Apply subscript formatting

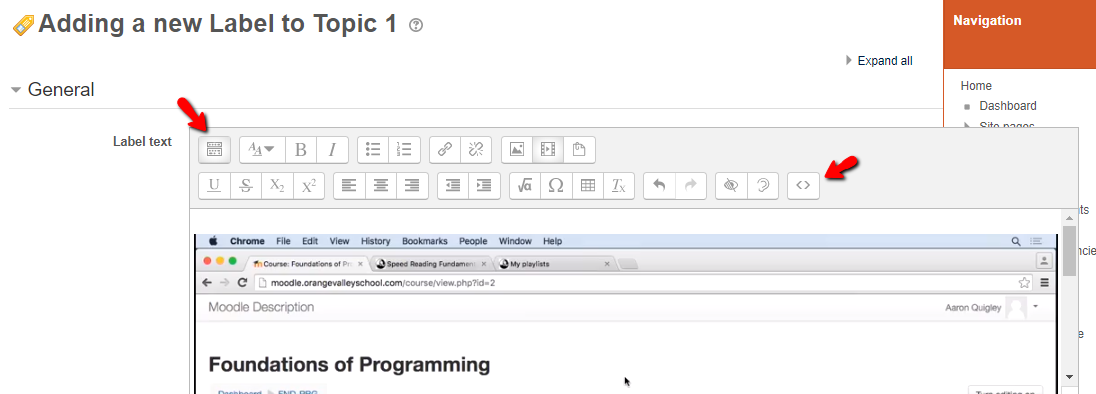point(277,186)
